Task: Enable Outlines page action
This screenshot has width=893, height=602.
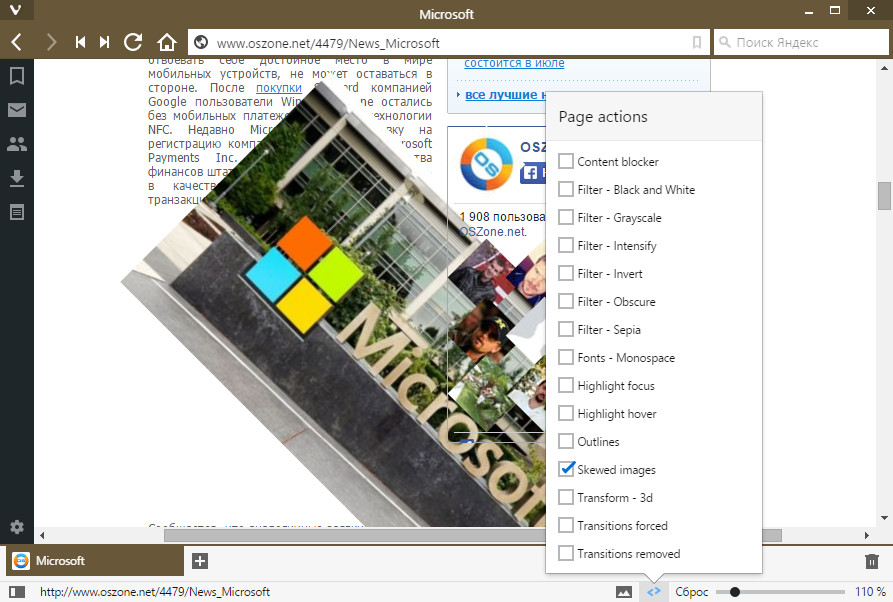Action: [566, 441]
